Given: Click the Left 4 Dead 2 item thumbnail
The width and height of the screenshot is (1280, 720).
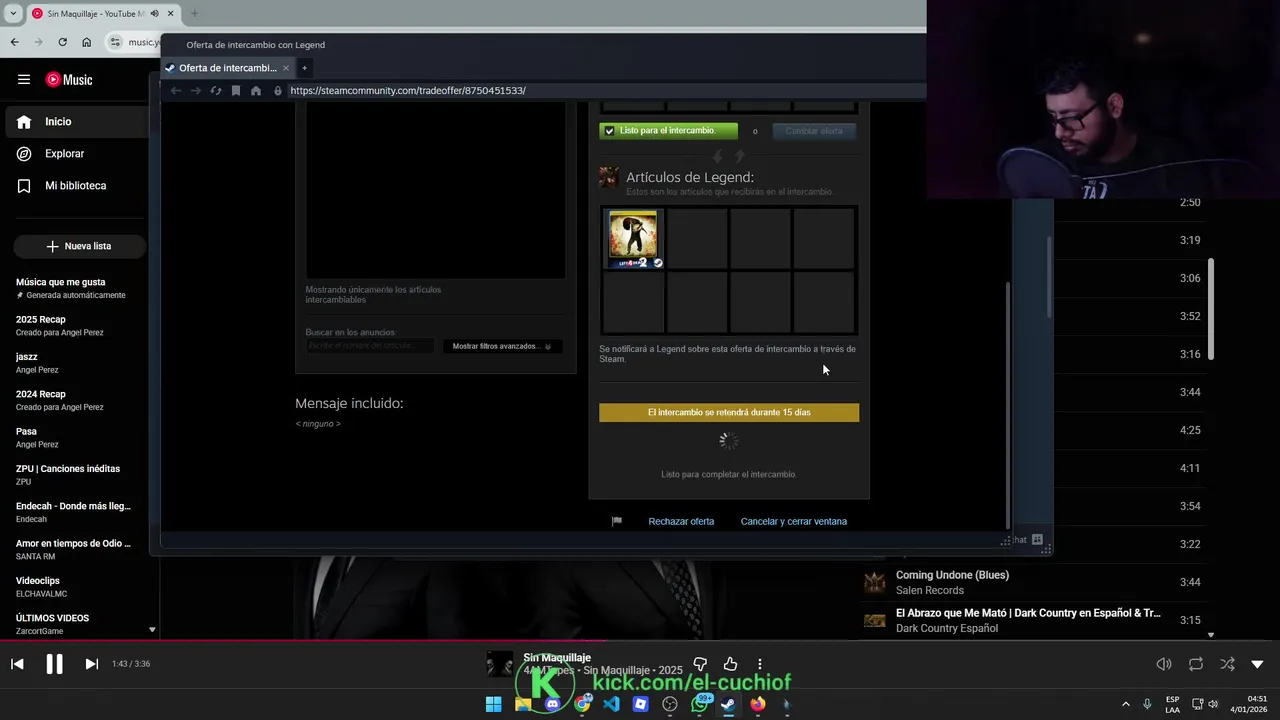Looking at the screenshot, I should [633, 238].
